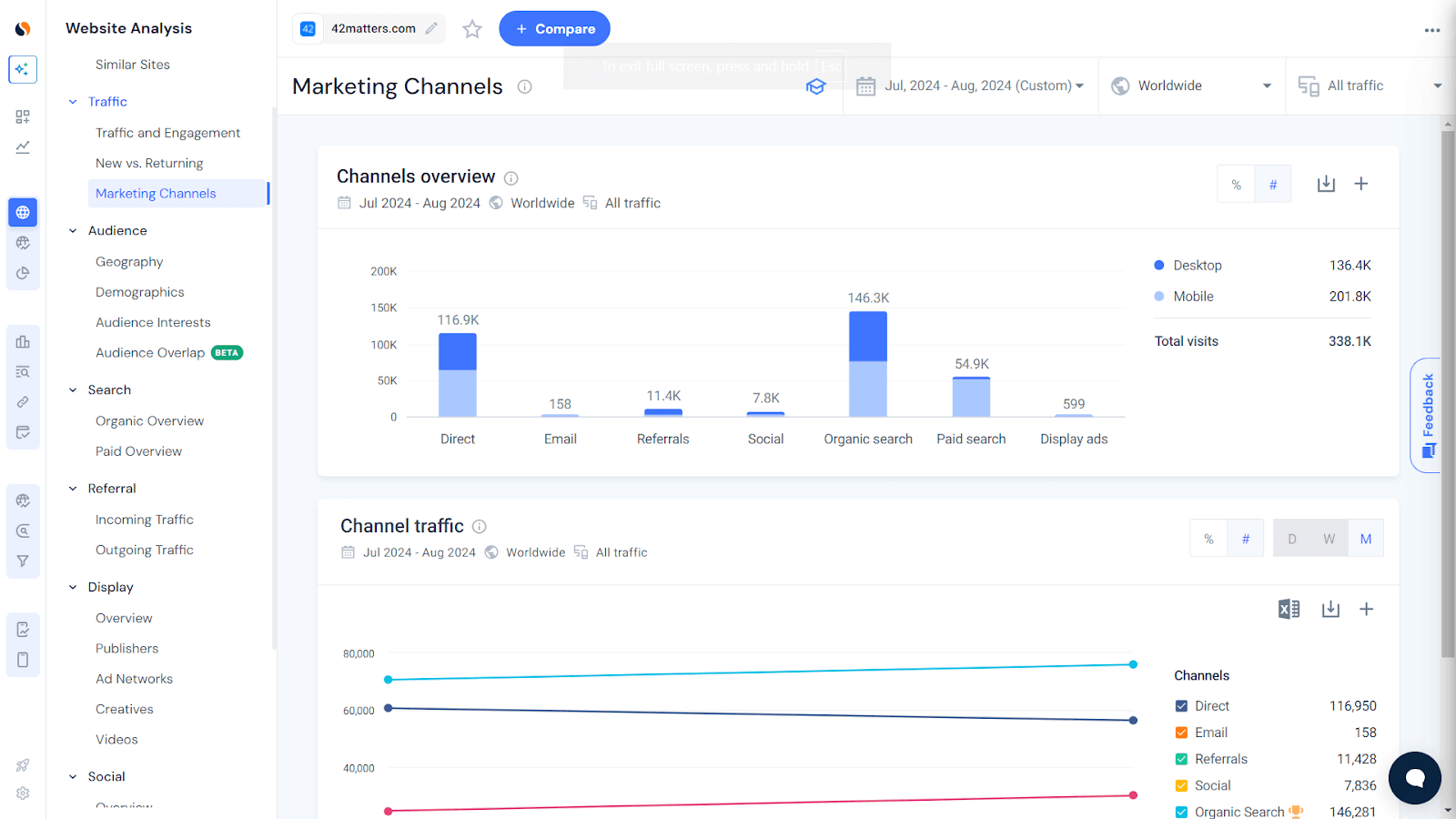The height and width of the screenshot is (819, 1456).
Task: Collapse the Traffic section in sidebar
Action: click(73, 102)
